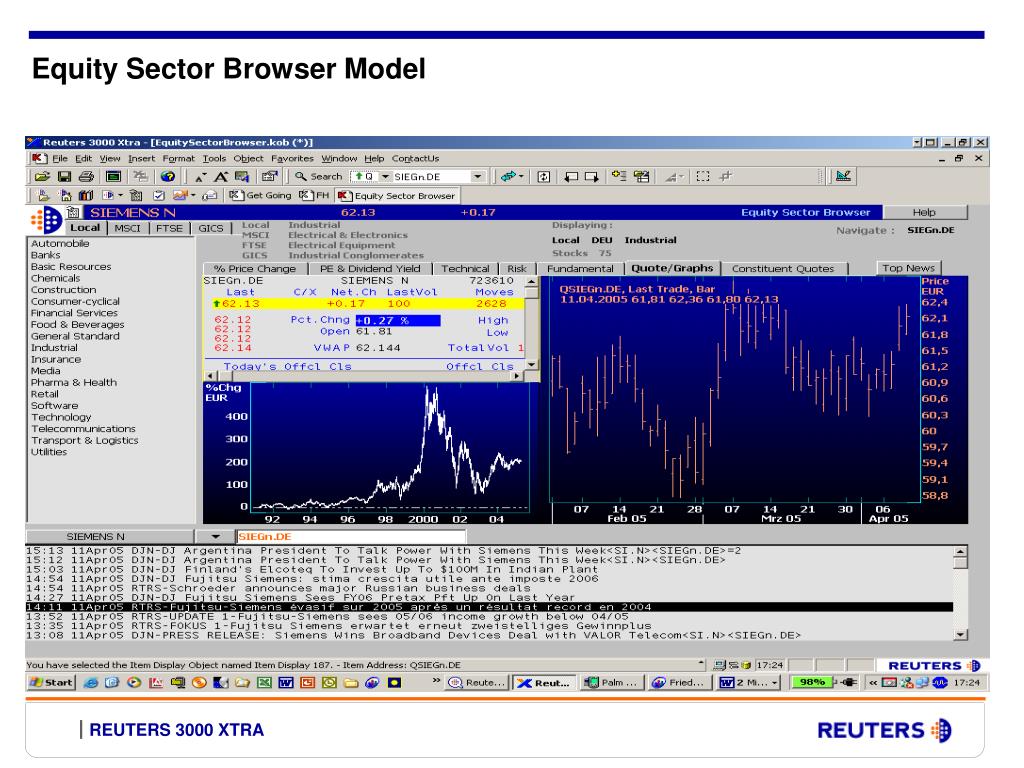Select the FTSE classification tab
The image size is (1024, 768).
(169, 228)
